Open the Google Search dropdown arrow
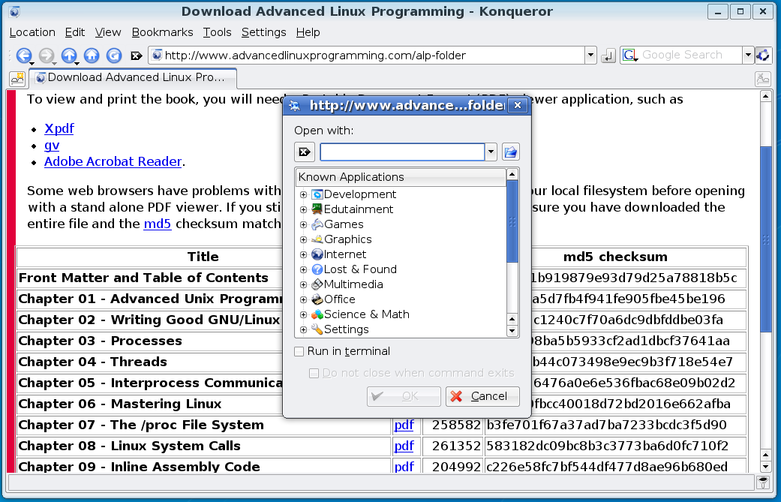Image resolution: width=781 pixels, height=502 pixels. pyautogui.click(x=748, y=55)
